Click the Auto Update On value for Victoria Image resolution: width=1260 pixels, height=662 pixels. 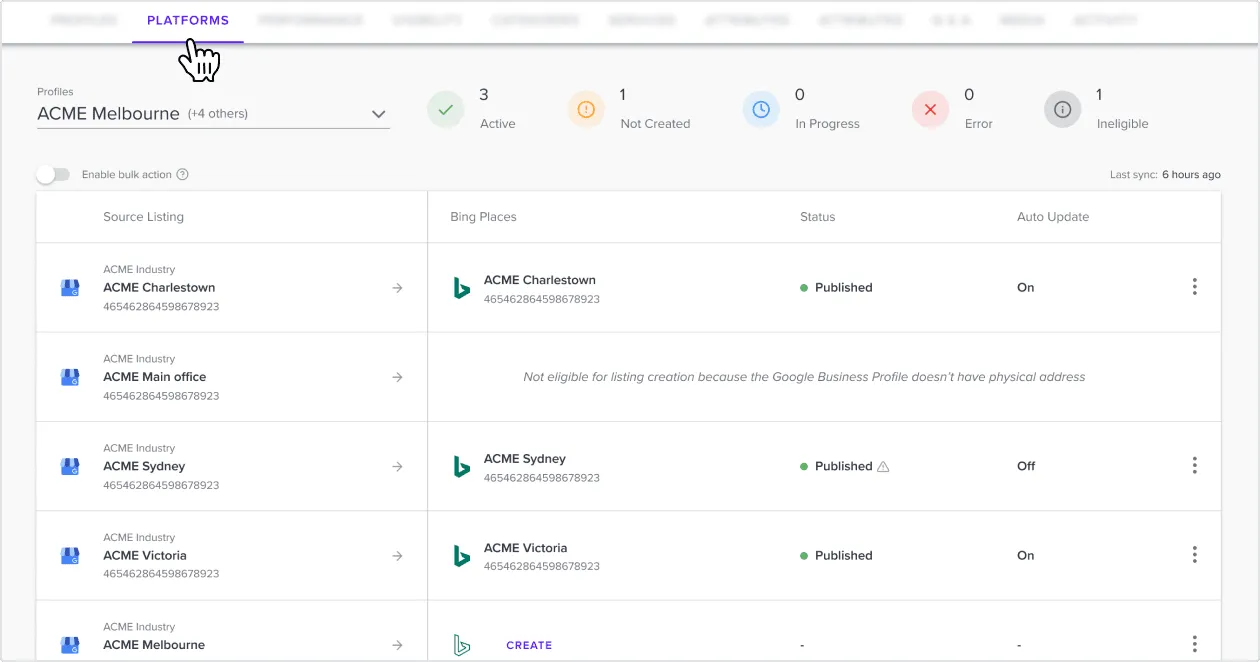point(1026,555)
